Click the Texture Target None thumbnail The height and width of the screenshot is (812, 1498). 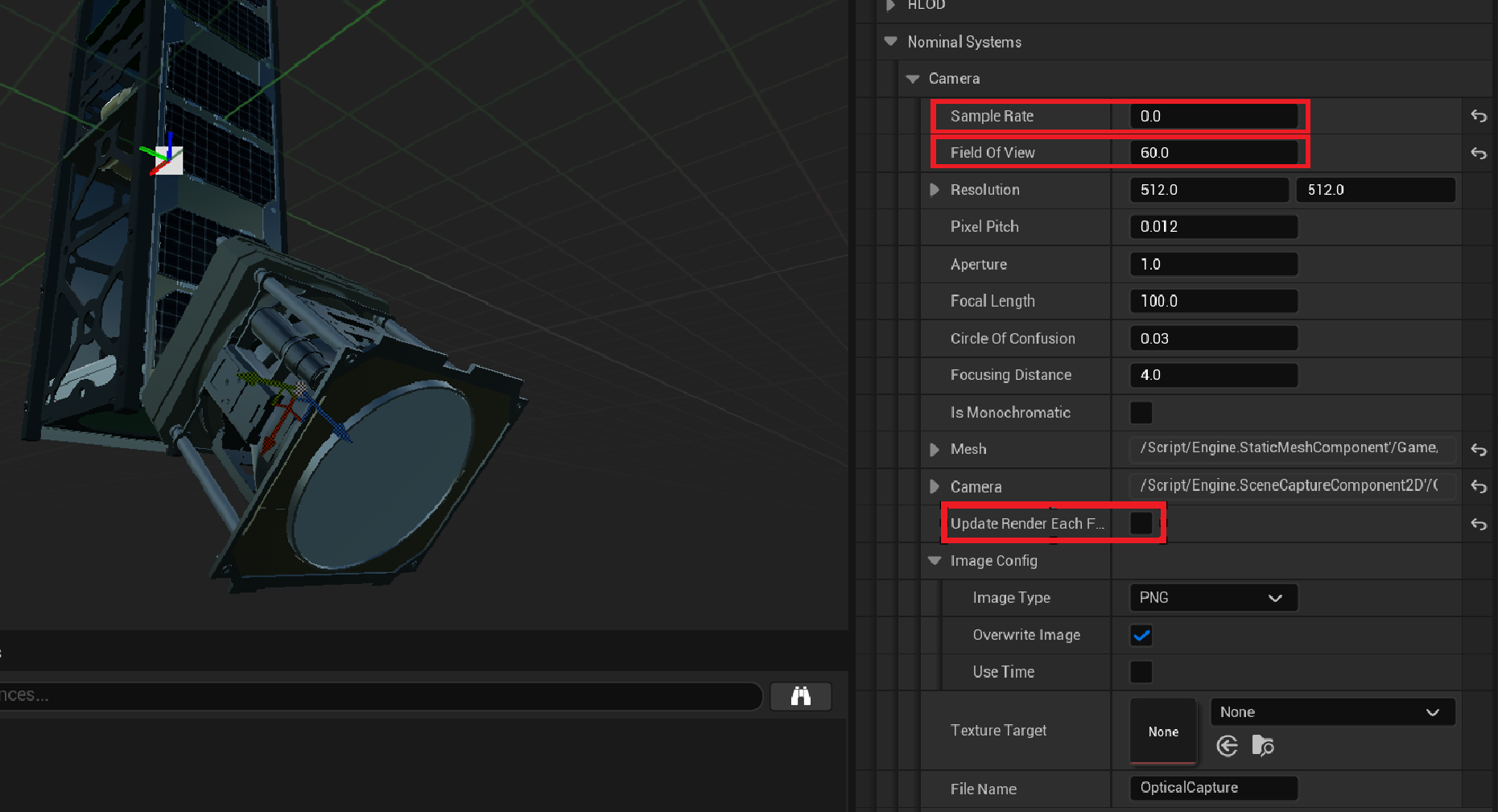(x=1162, y=731)
